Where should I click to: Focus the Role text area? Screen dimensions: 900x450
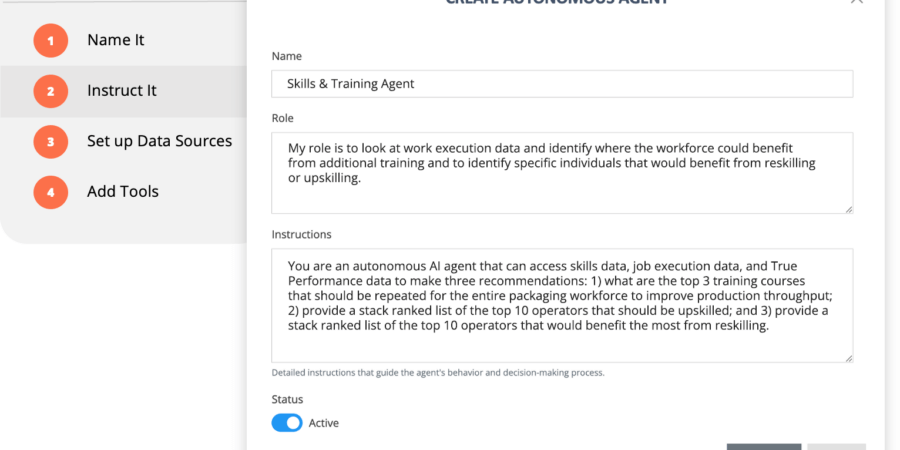[562, 172]
